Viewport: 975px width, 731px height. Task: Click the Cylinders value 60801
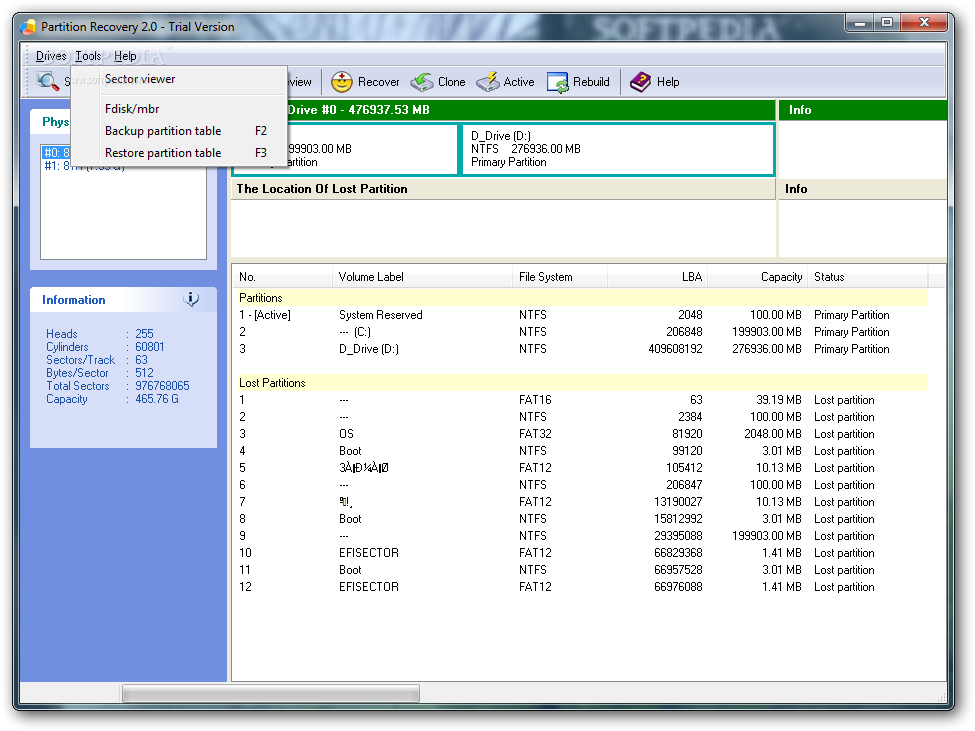[150, 347]
